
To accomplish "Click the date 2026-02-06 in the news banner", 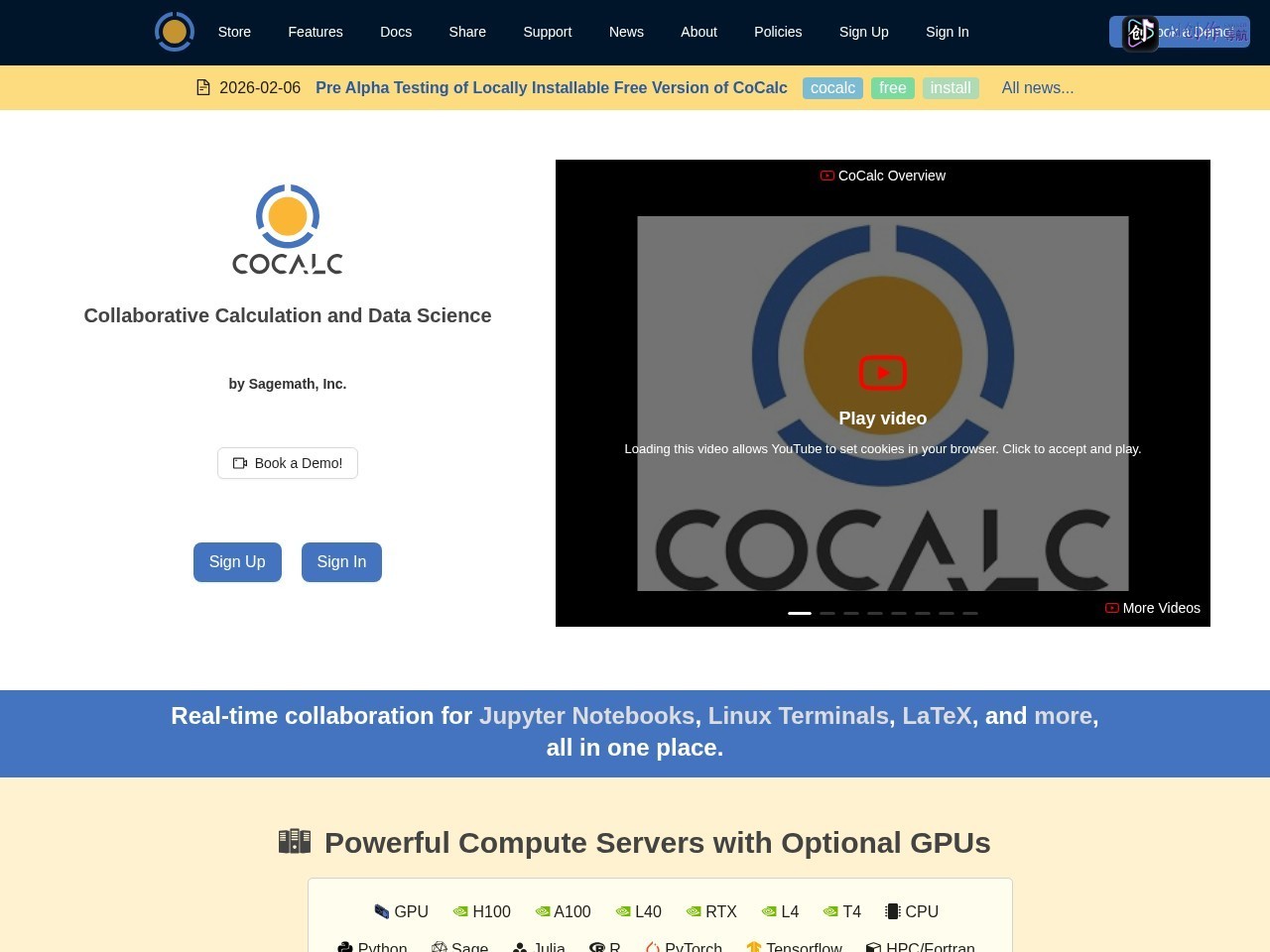I will 260,87.
